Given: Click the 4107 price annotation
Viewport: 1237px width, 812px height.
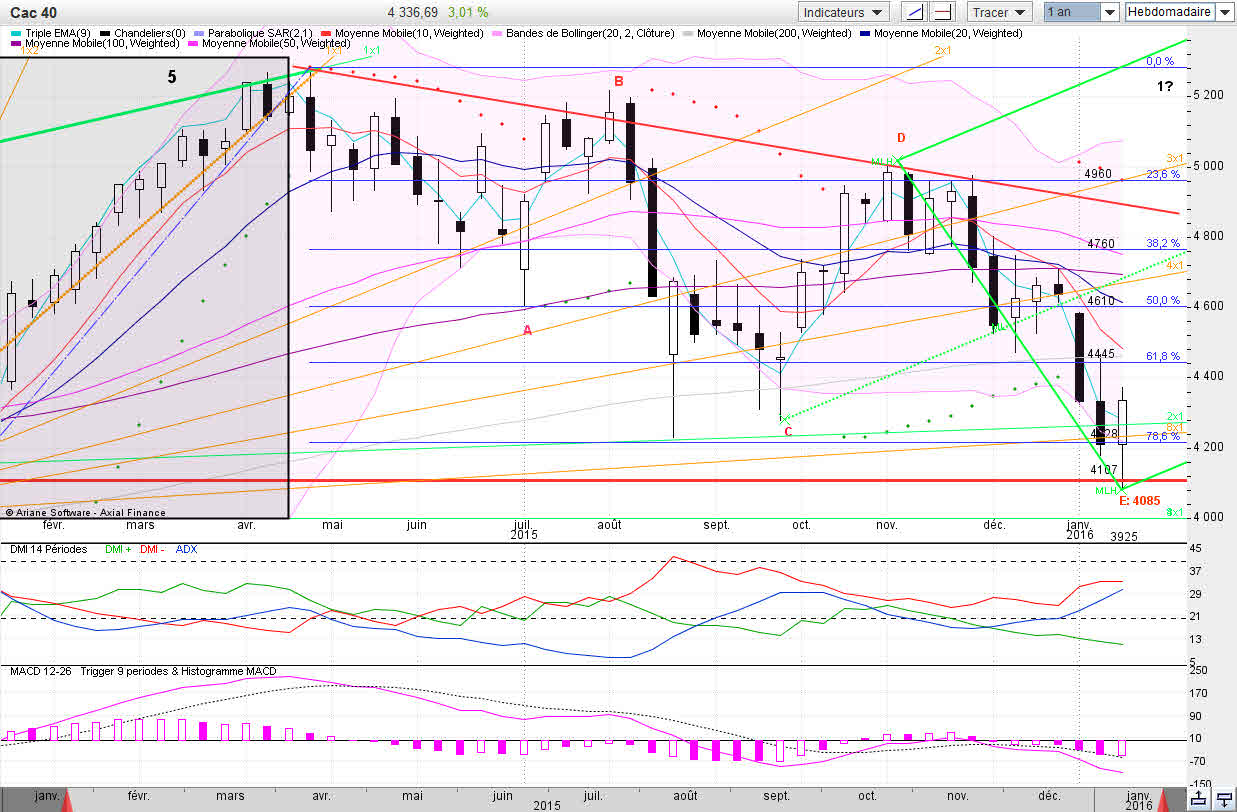Looking at the screenshot, I should 1104,469.
